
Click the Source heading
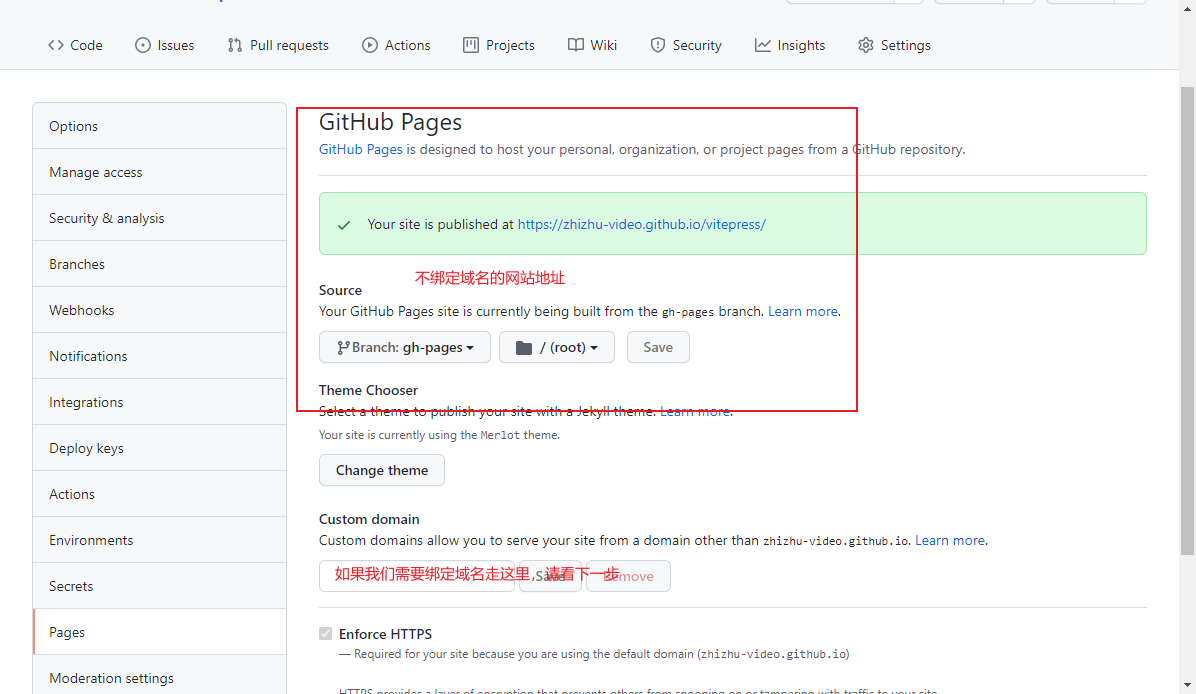[x=340, y=291]
